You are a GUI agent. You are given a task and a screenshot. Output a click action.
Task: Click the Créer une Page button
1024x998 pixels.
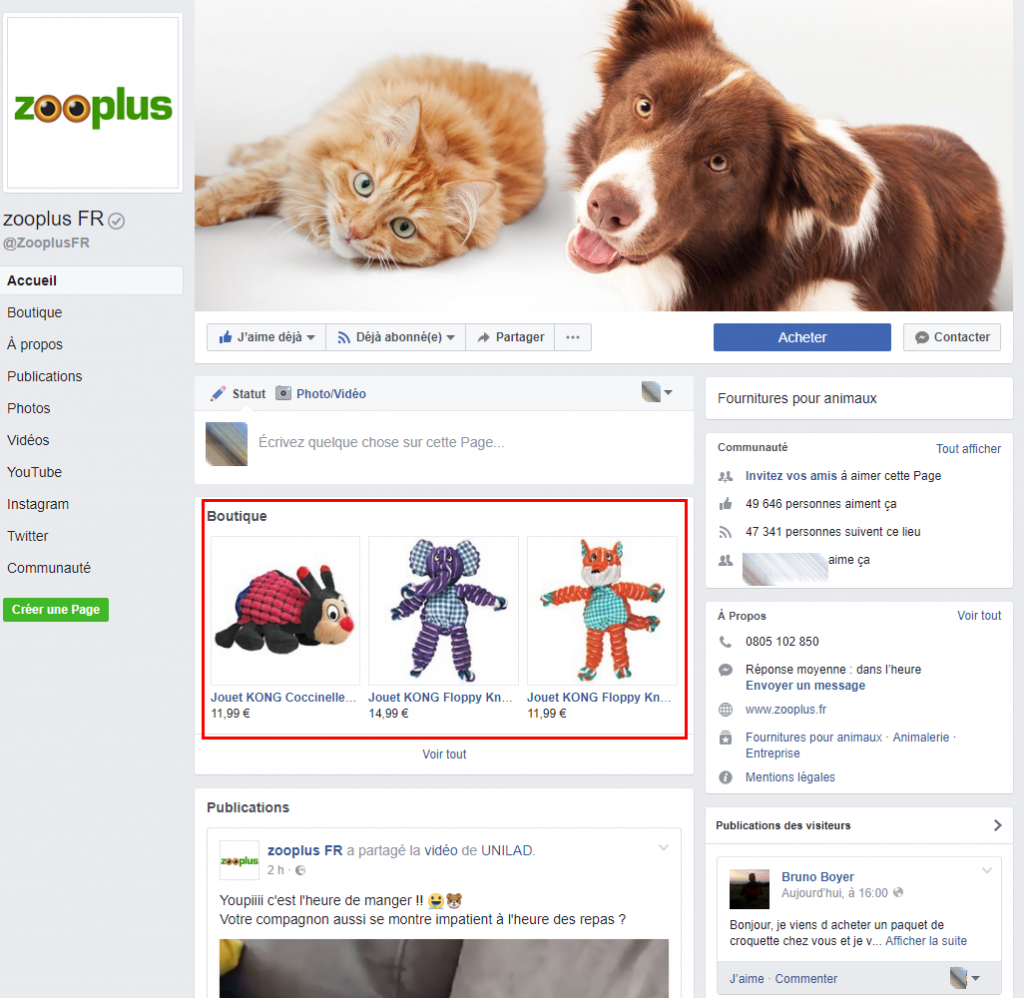(56, 610)
